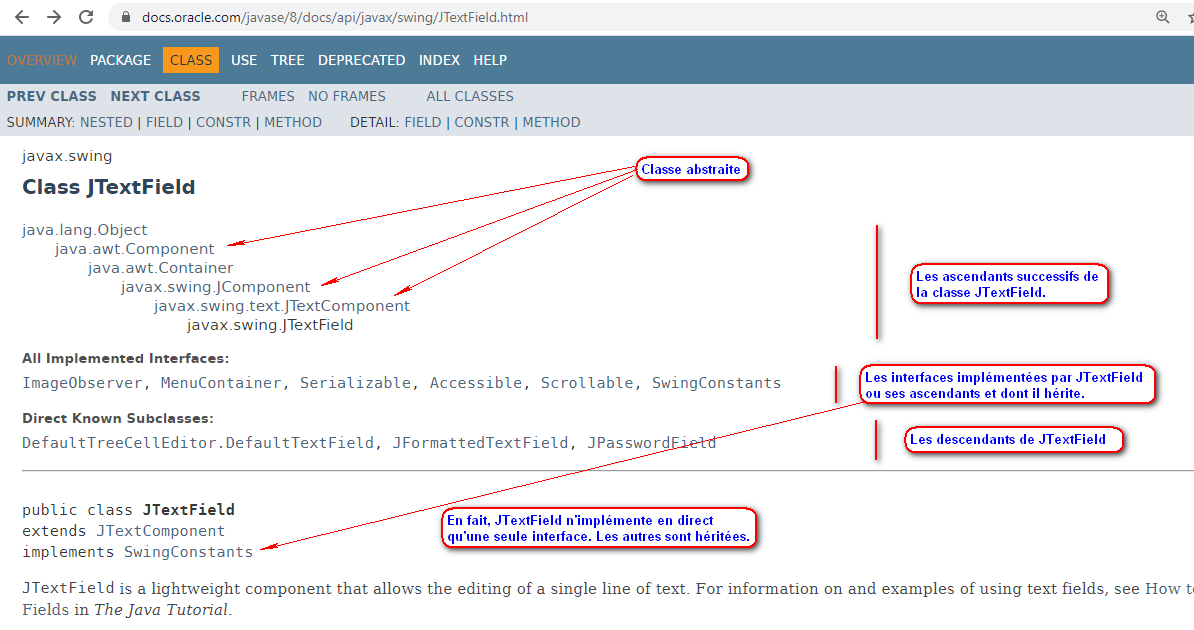Click JTextComponent after extends keyword
This screenshot has height=630, width=1194.
160,531
